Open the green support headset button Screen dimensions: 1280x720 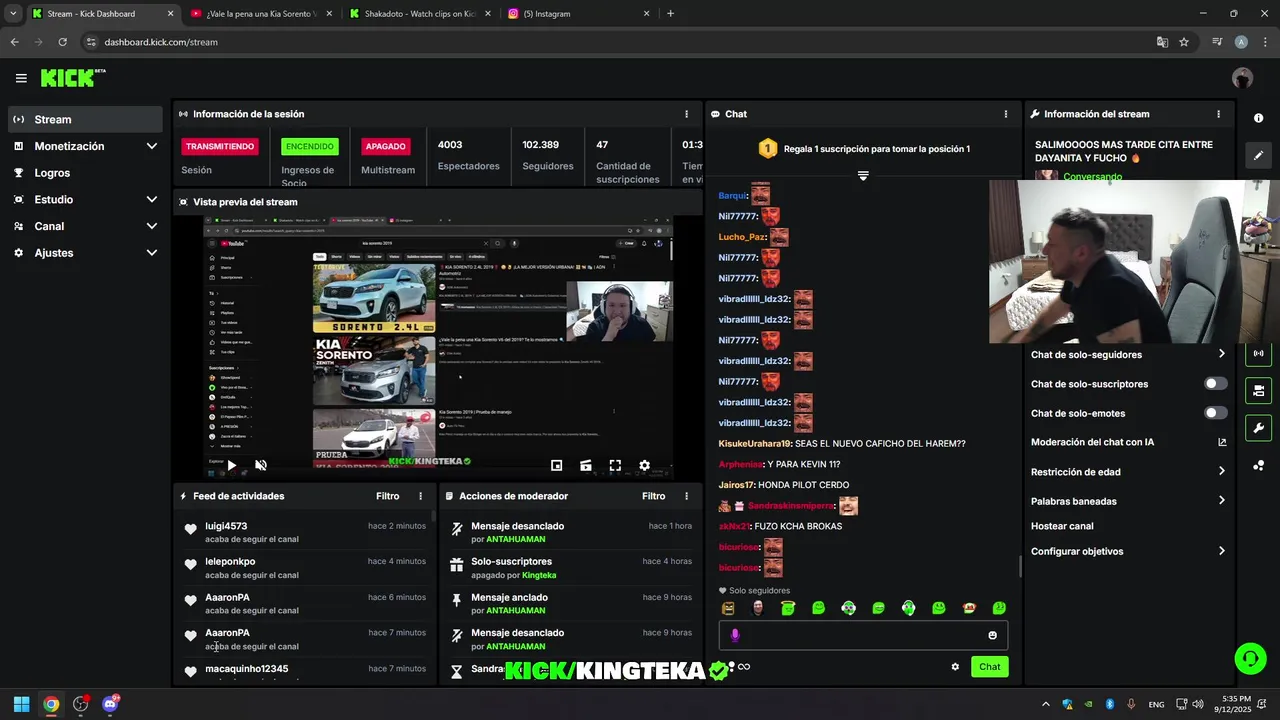coord(1250,658)
